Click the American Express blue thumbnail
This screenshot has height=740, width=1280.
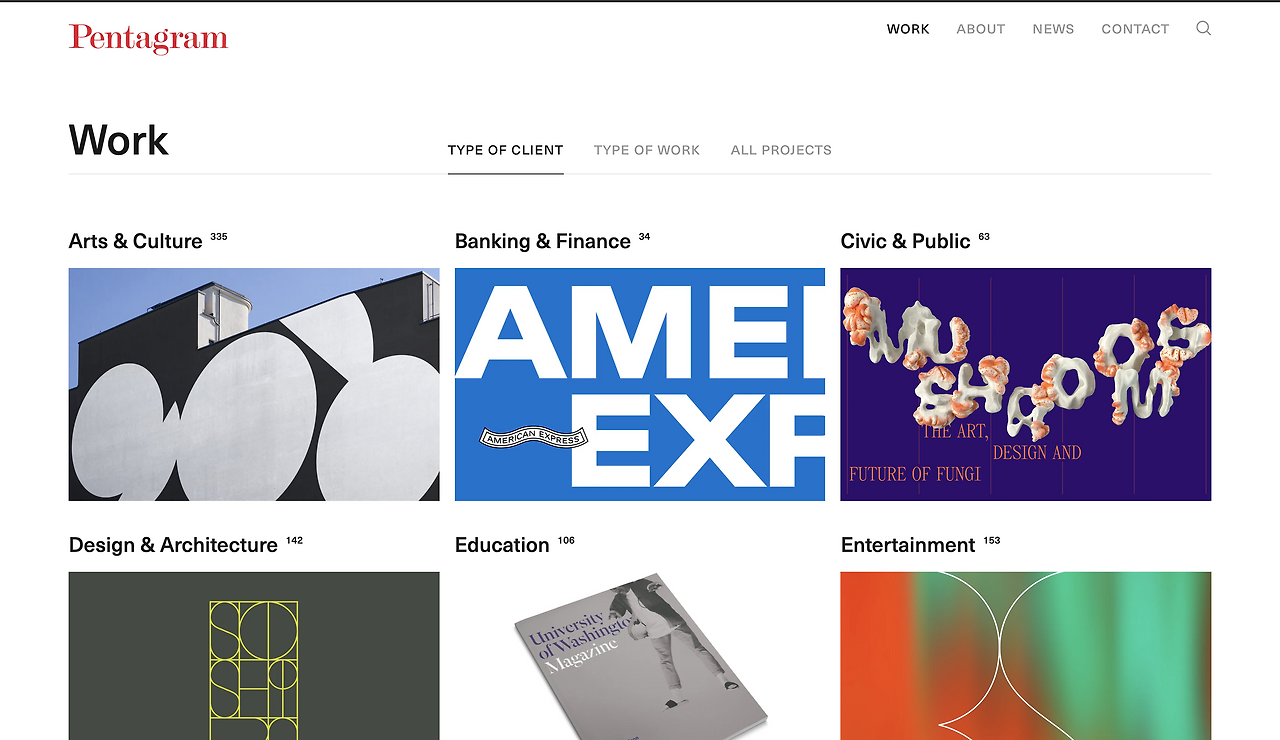click(x=640, y=384)
